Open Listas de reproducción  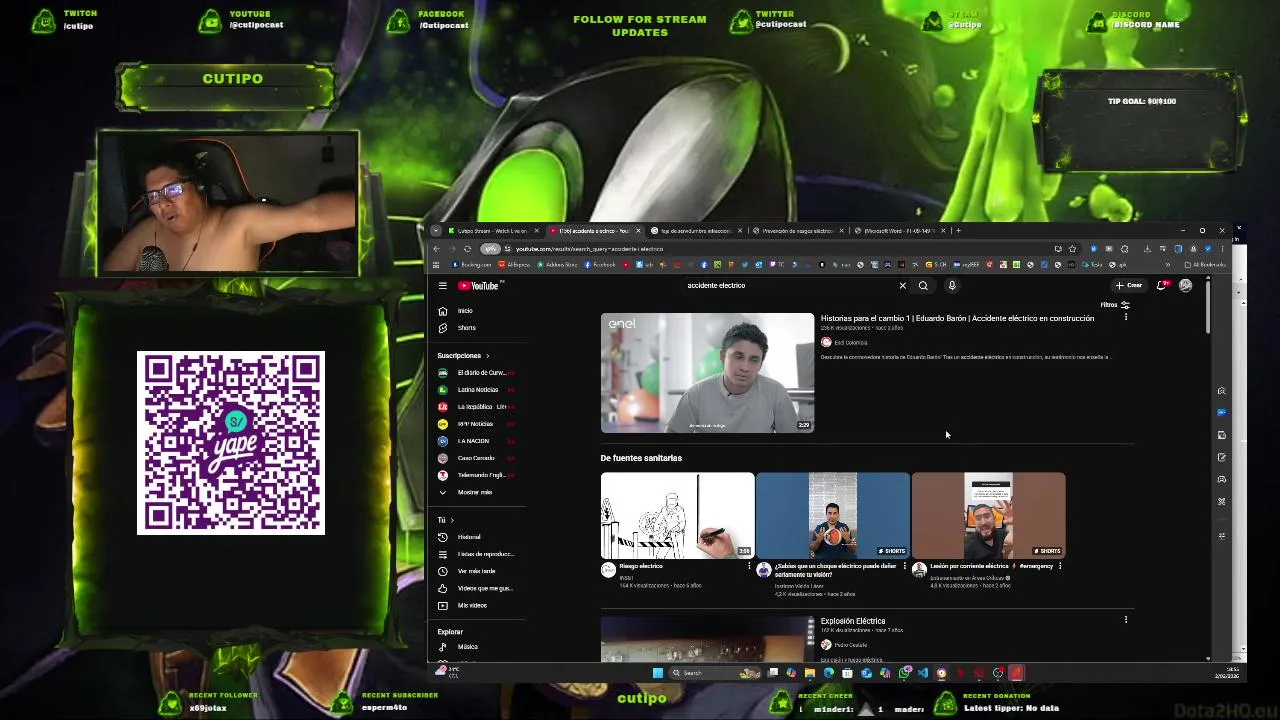477,554
